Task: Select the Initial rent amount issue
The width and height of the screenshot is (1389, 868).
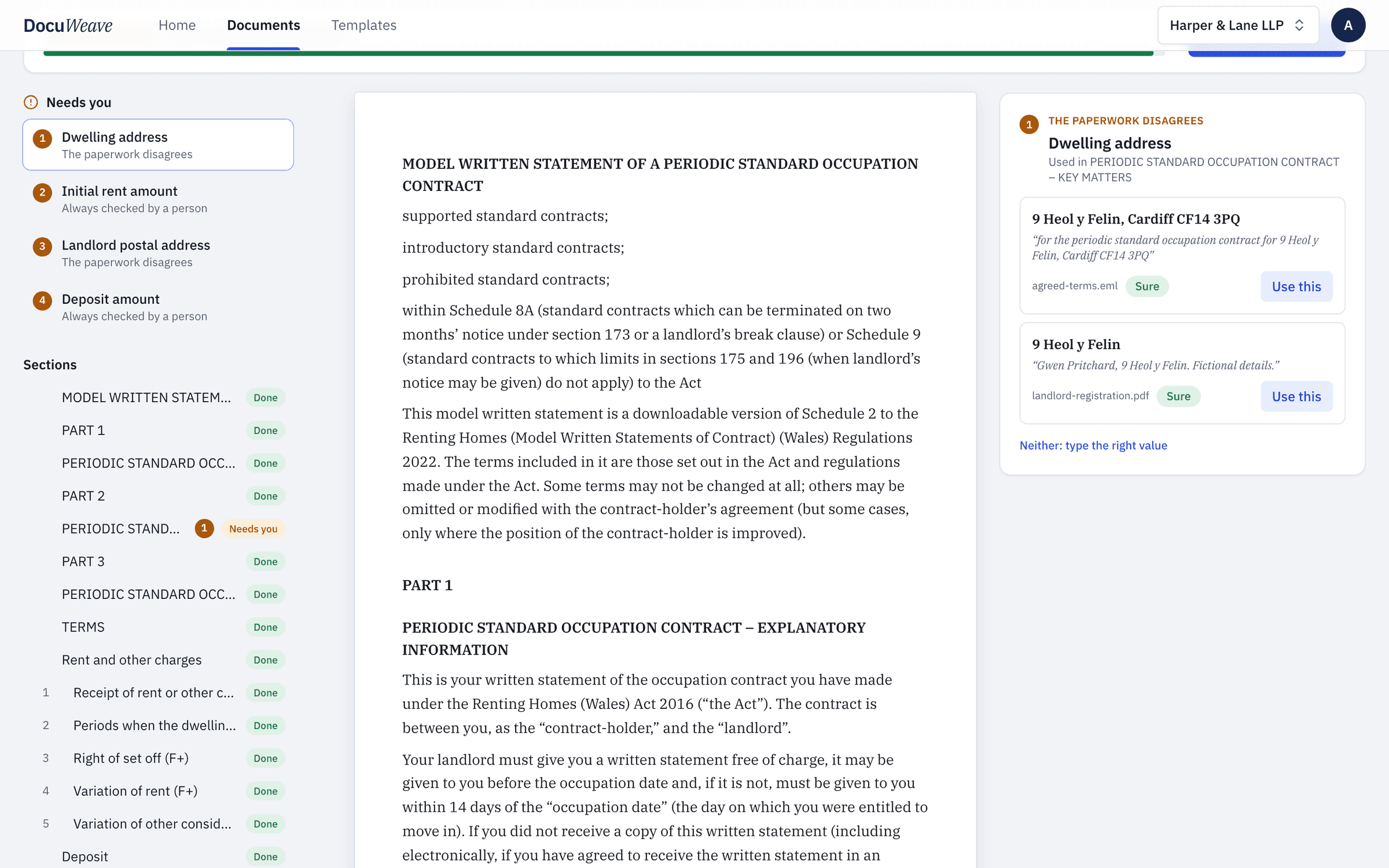Action: (x=158, y=198)
